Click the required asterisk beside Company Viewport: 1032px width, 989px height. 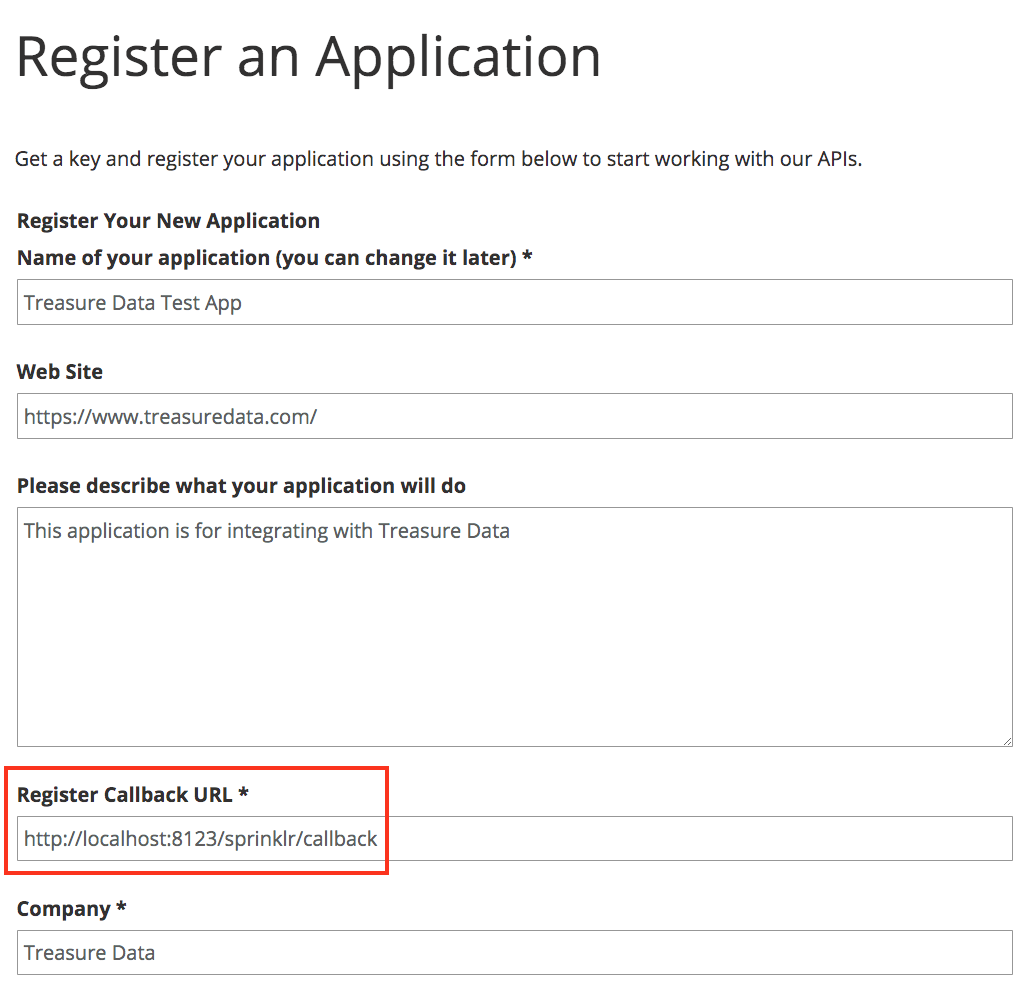click(121, 909)
